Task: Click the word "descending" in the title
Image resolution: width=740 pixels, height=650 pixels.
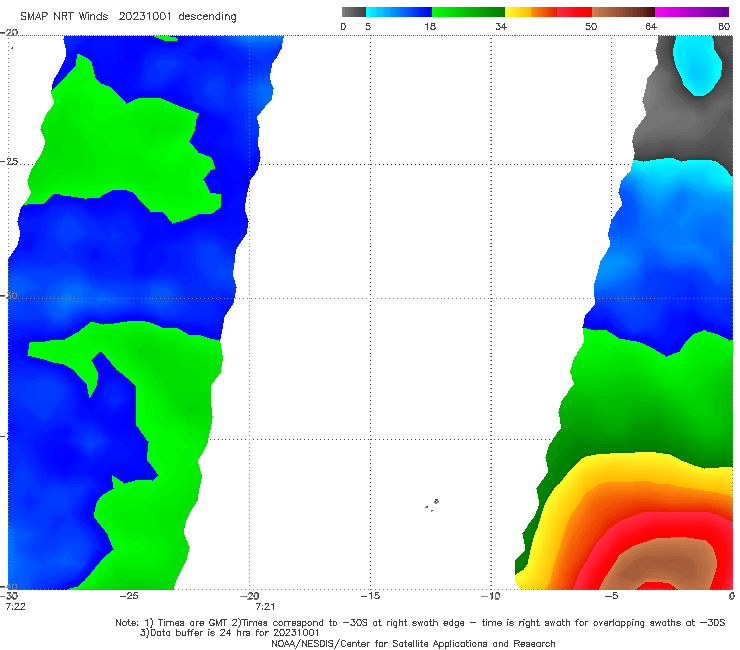Action: coord(207,17)
